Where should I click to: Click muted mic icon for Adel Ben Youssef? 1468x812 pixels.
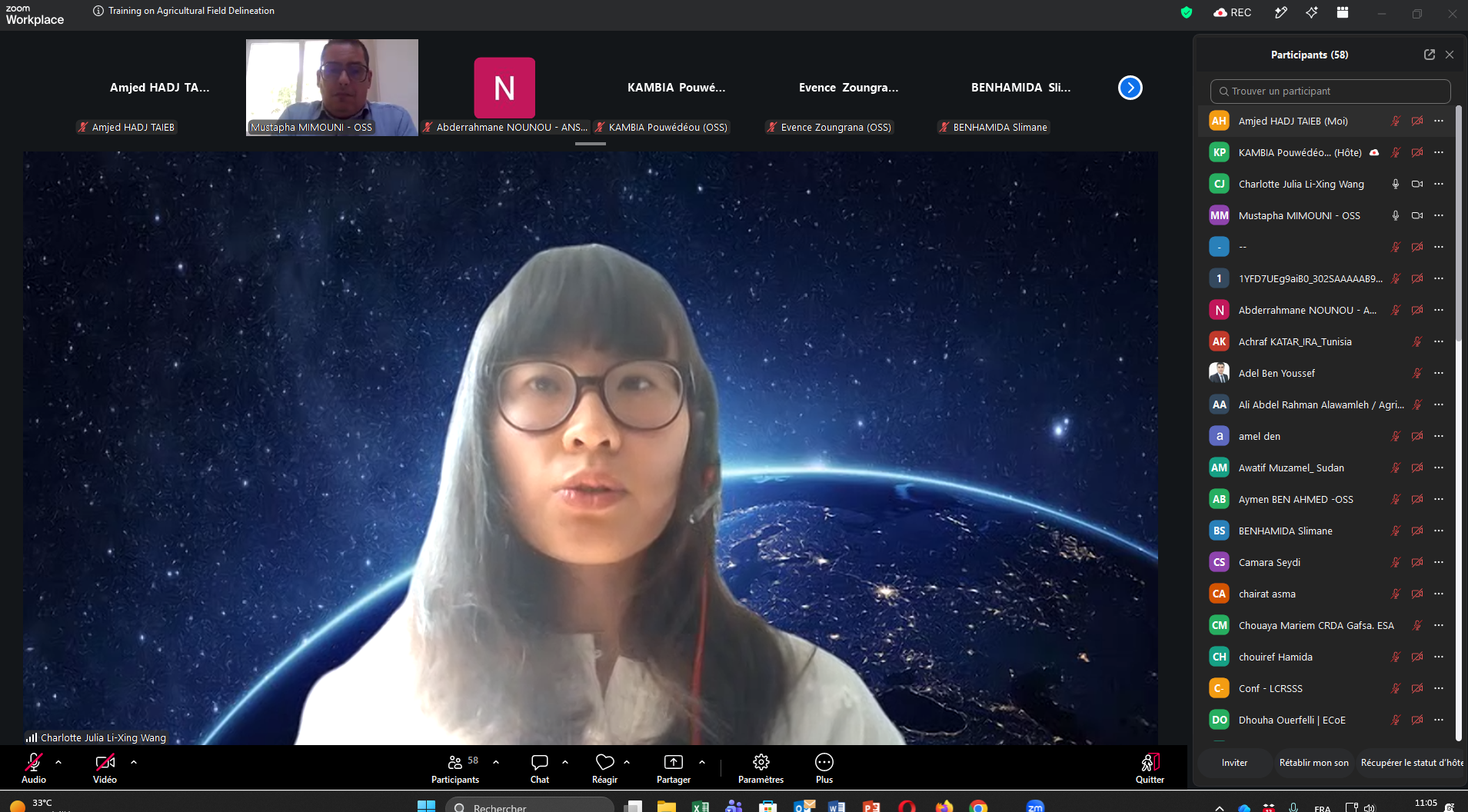pyautogui.click(x=1417, y=373)
